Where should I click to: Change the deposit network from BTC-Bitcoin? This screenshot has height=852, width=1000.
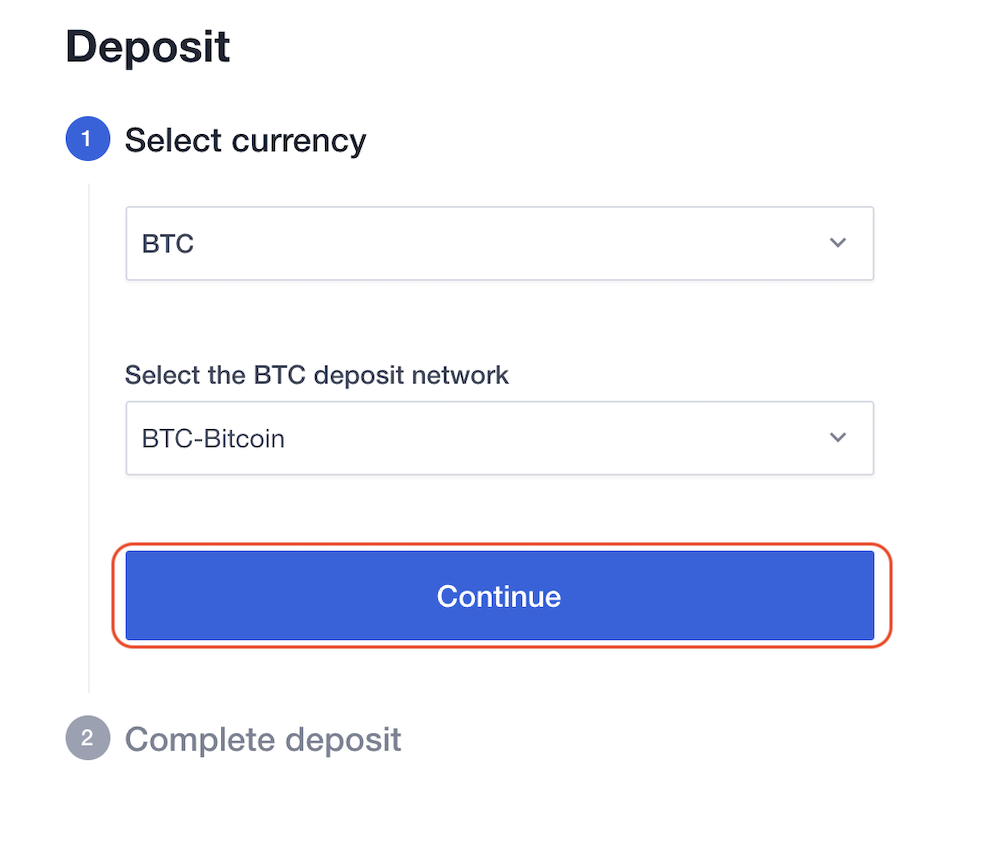499,438
